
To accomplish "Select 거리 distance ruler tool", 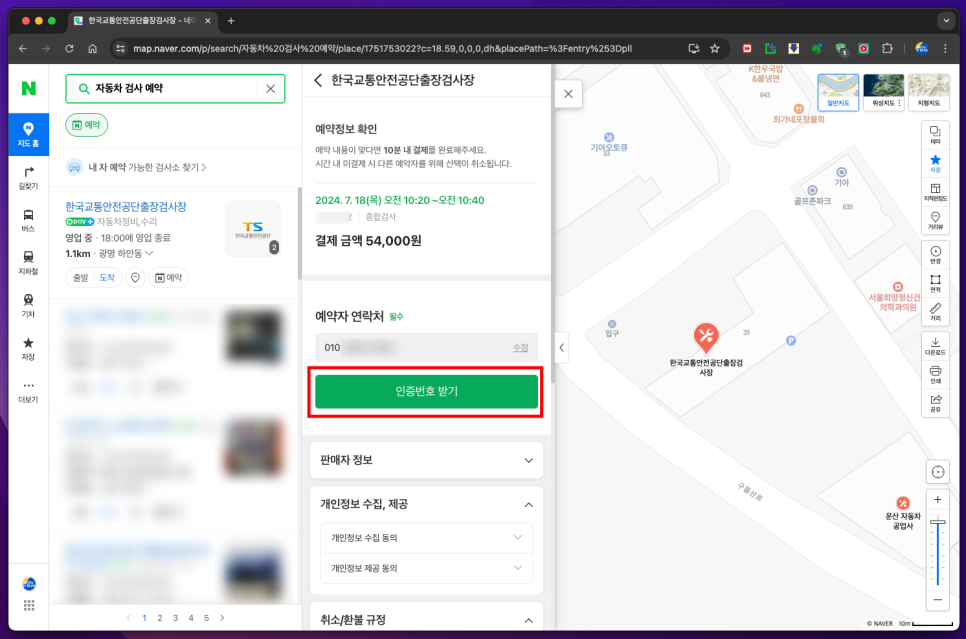I will point(935,312).
